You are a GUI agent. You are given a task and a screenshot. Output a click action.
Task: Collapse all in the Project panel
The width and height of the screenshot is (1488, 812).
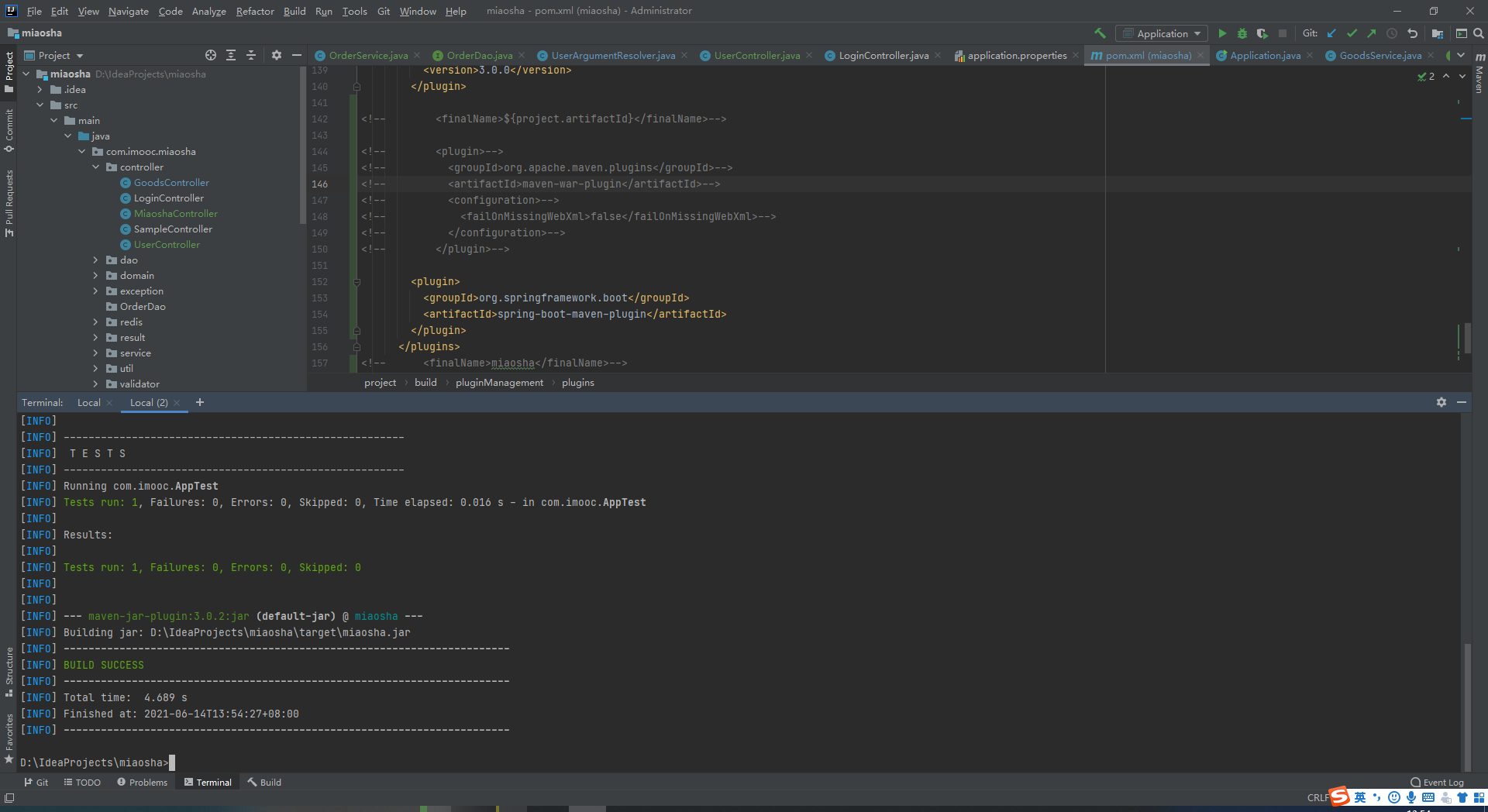click(x=251, y=55)
